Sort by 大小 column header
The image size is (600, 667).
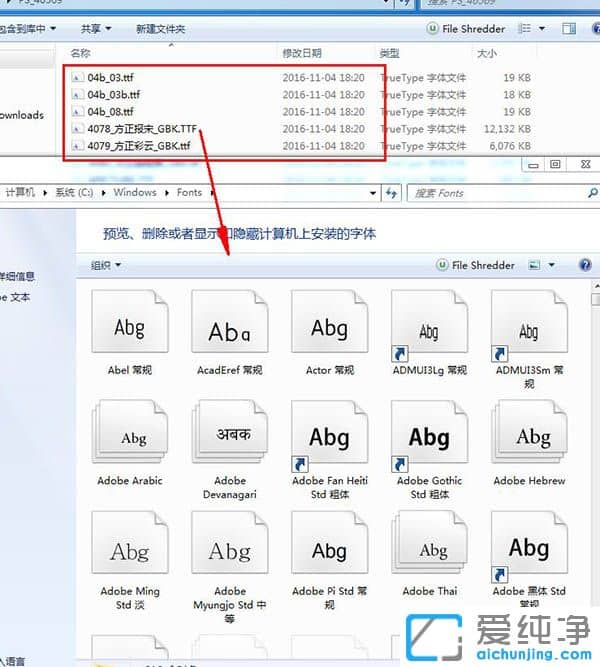pos(486,53)
